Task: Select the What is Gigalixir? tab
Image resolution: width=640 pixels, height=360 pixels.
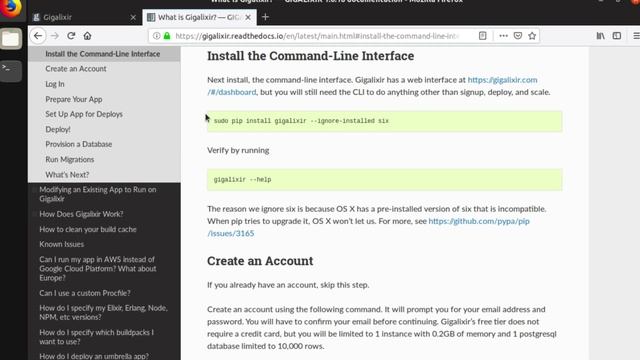Action: pos(200,18)
